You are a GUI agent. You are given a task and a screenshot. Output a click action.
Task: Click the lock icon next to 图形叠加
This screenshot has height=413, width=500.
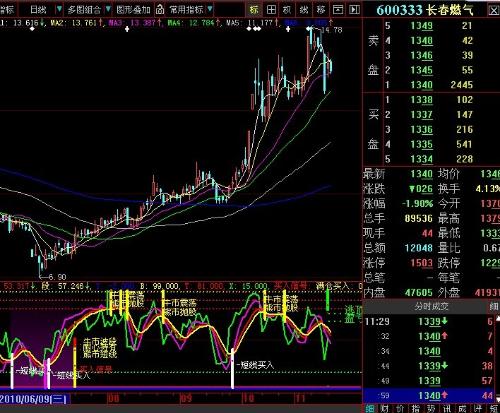pos(160,9)
